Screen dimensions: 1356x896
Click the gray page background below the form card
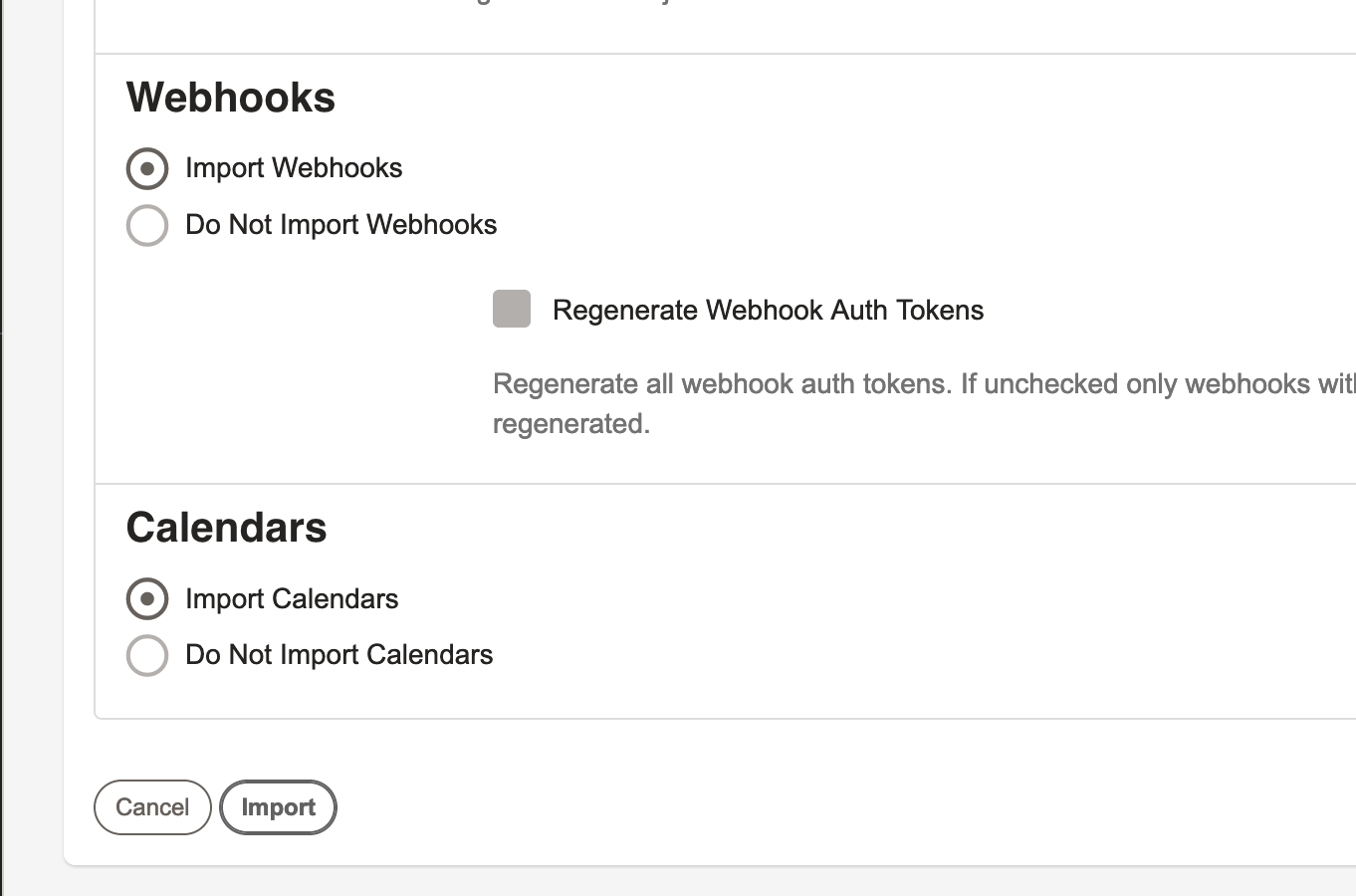[x=697, y=882]
